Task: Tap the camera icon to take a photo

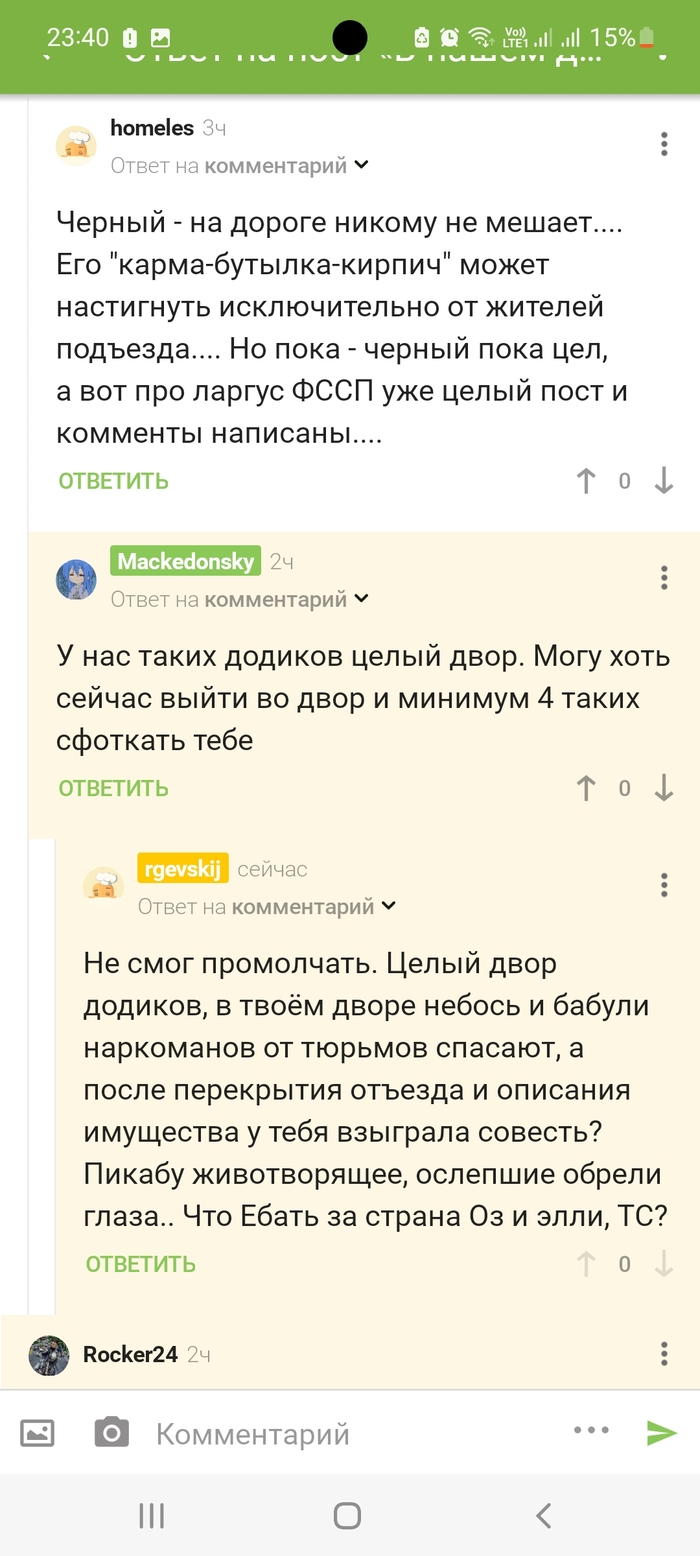Action: (110, 1432)
